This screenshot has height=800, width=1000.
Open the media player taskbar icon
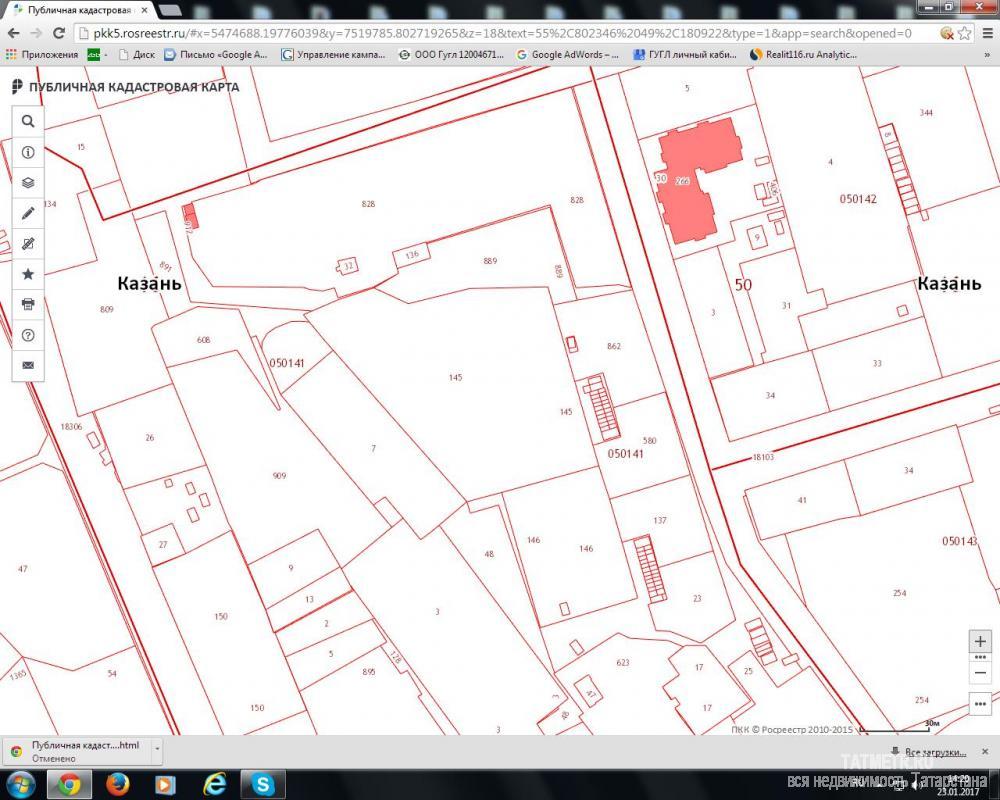(165, 784)
